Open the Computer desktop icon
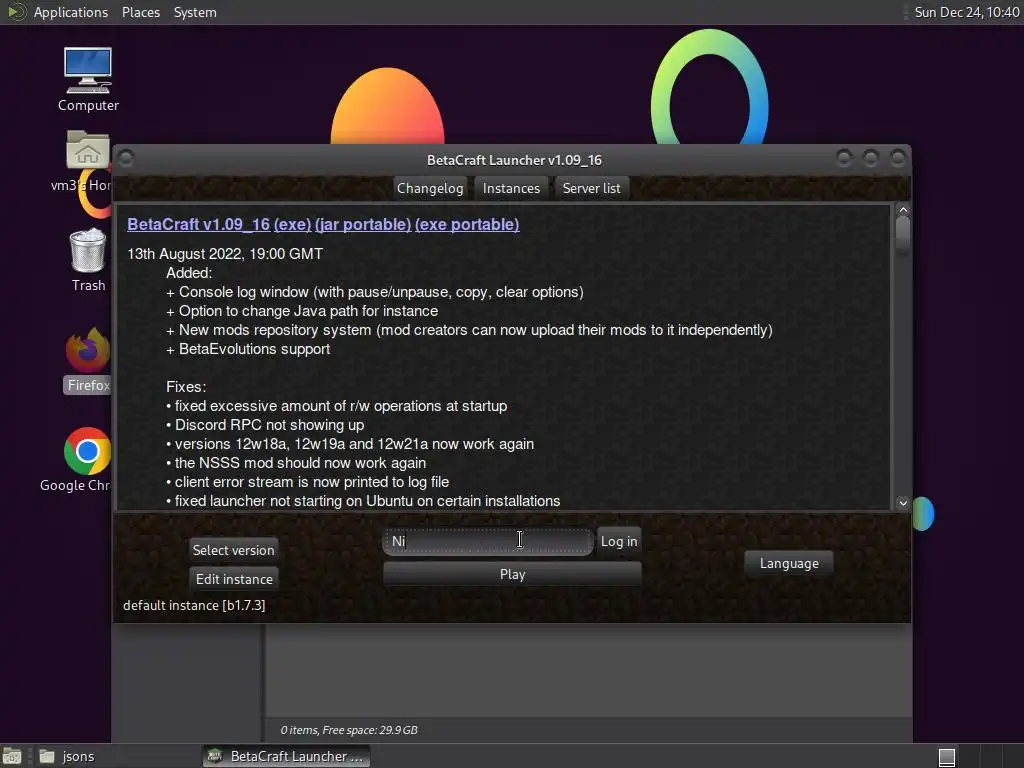This screenshot has height=768, width=1024. coord(88,79)
